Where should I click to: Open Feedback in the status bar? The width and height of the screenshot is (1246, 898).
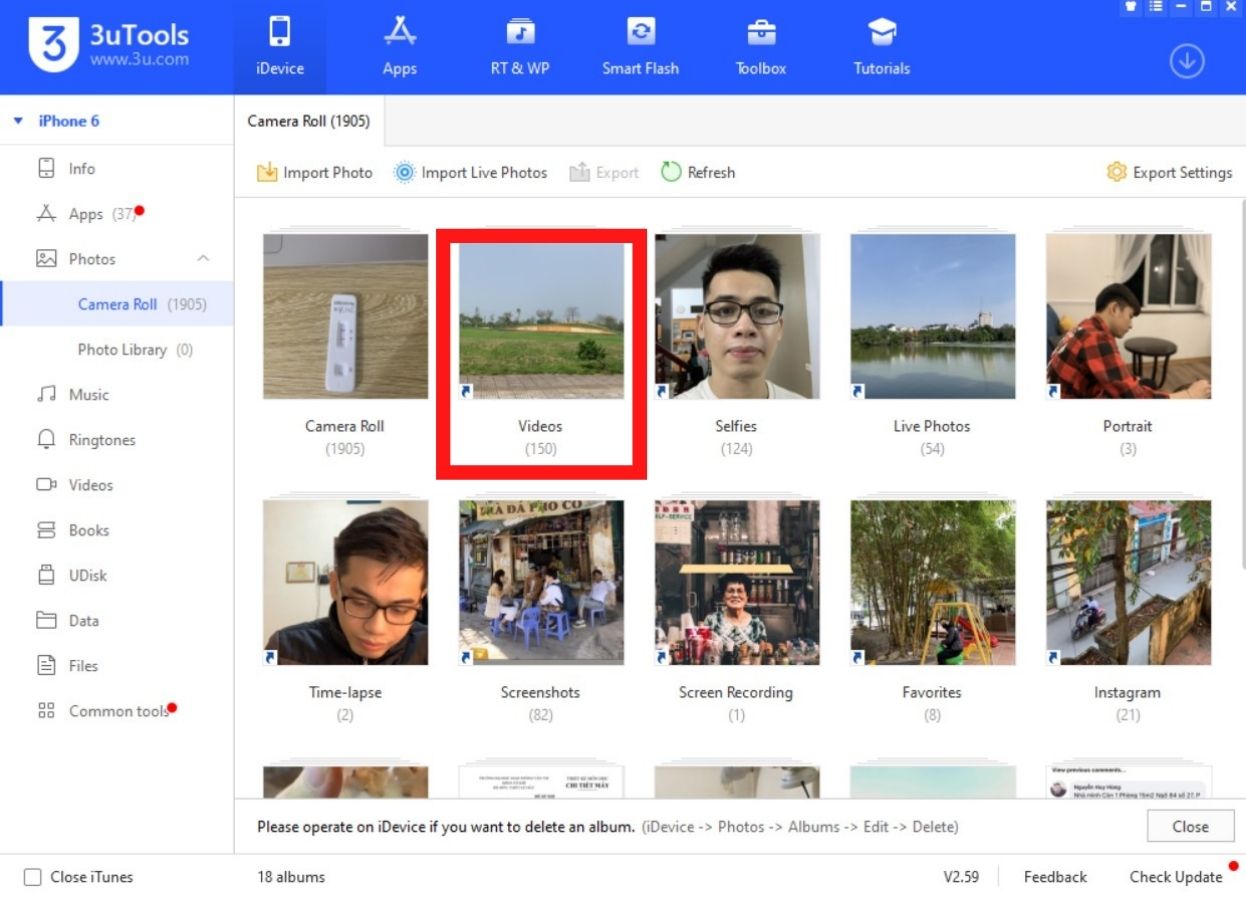(1055, 877)
